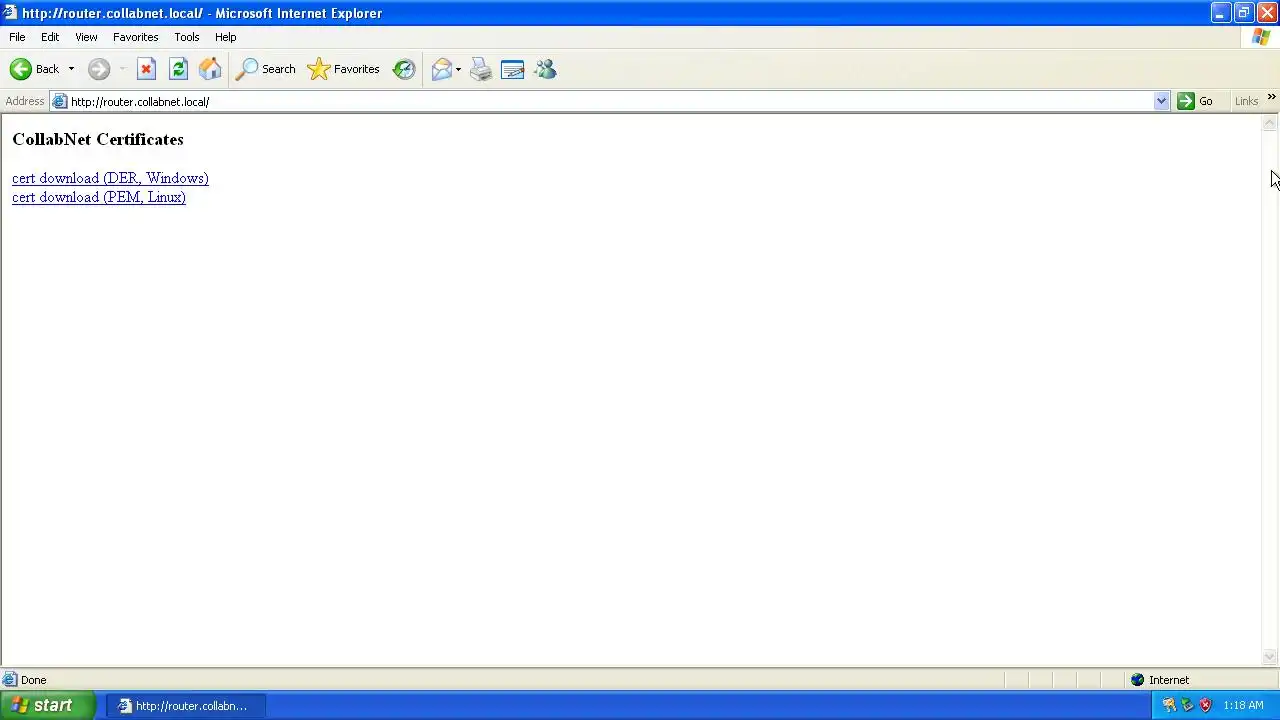The width and height of the screenshot is (1280, 720).
Task: Restore down the Internet Explorer window
Action: [x=1243, y=13]
